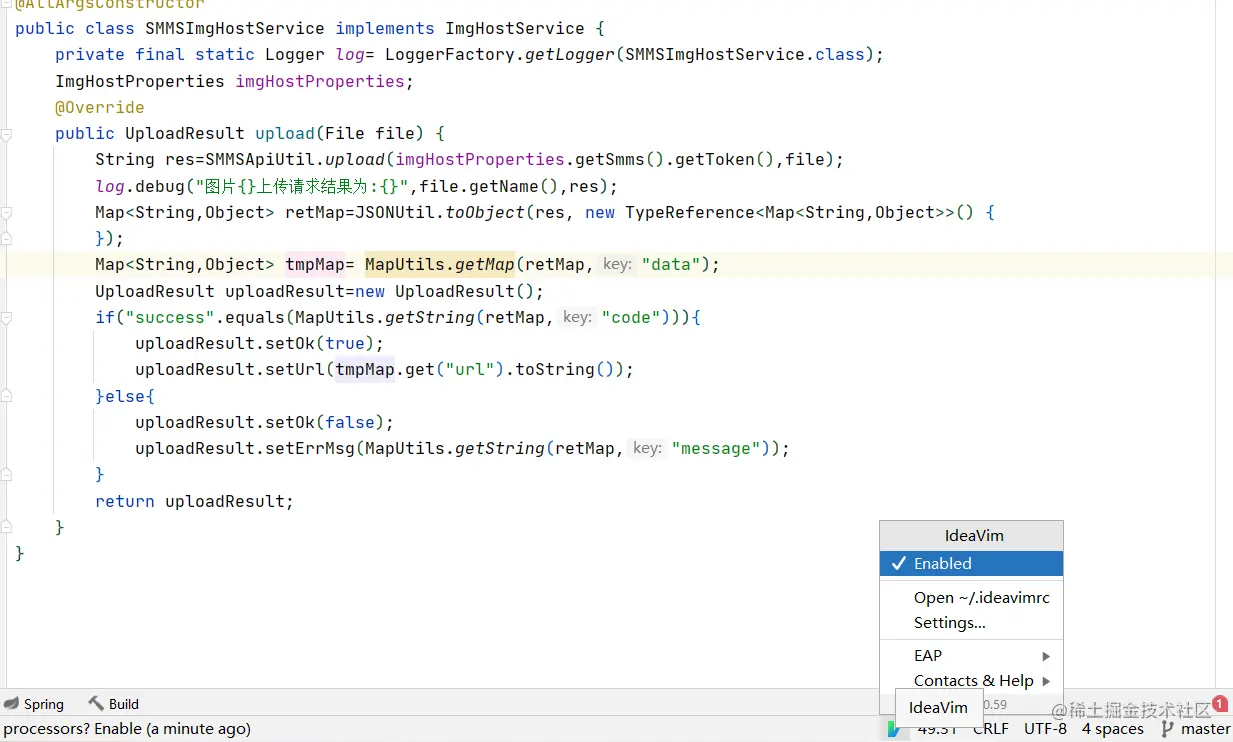Expand the EAP submenu

[x=971, y=655]
